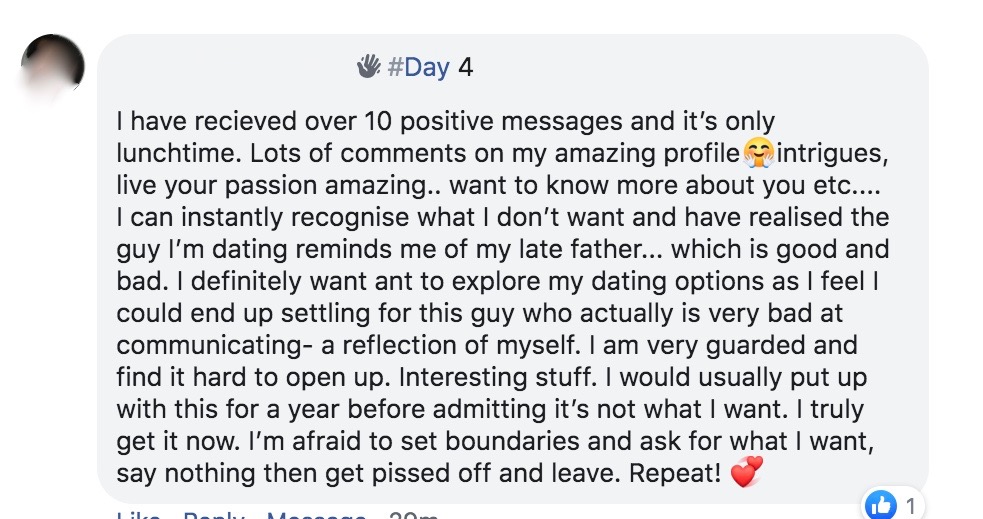Viewport: 983px width, 519px height.
Task: Click the two hearts emoji after Repeat!
Action: [746, 473]
